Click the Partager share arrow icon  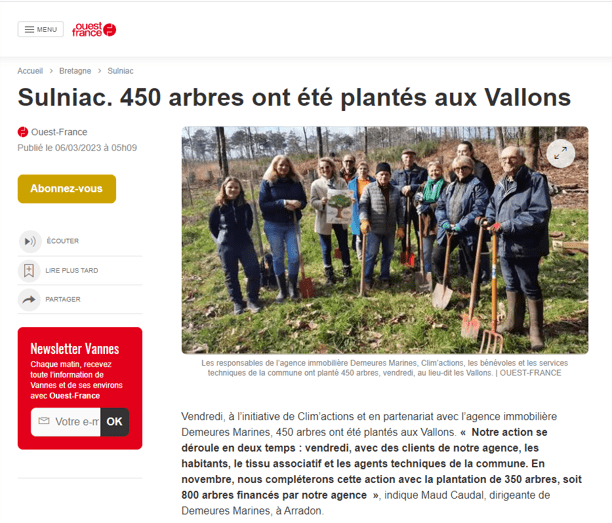(x=29, y=300)
